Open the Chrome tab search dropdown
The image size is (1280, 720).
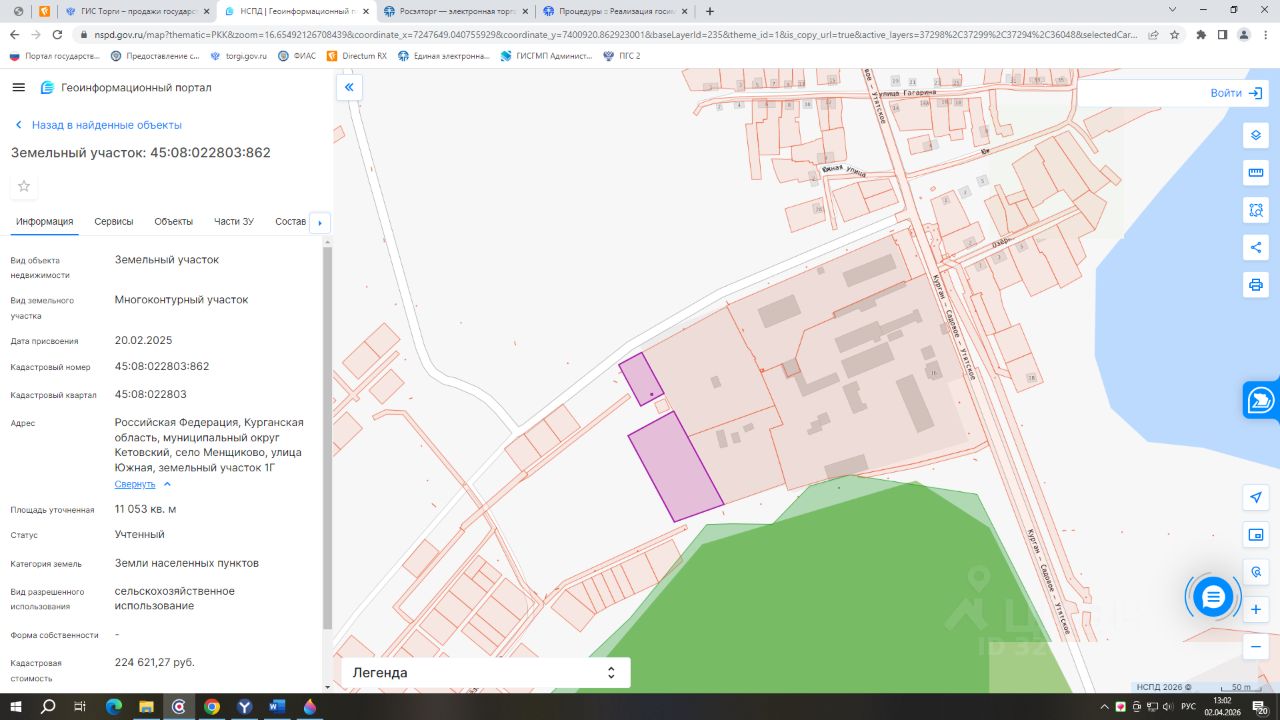pyautogui.click(x=1173, y=10)
